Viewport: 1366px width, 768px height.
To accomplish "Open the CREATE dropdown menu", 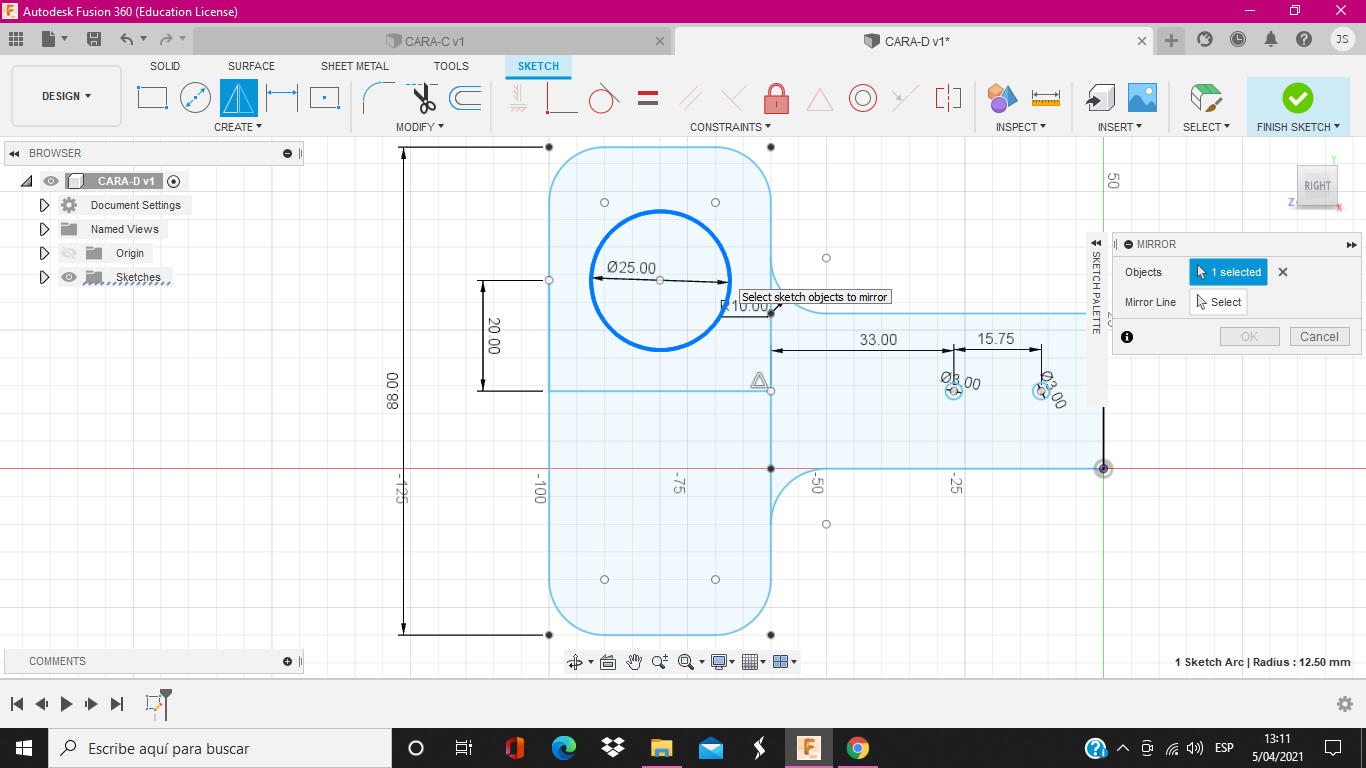I will tap(238, 127).
